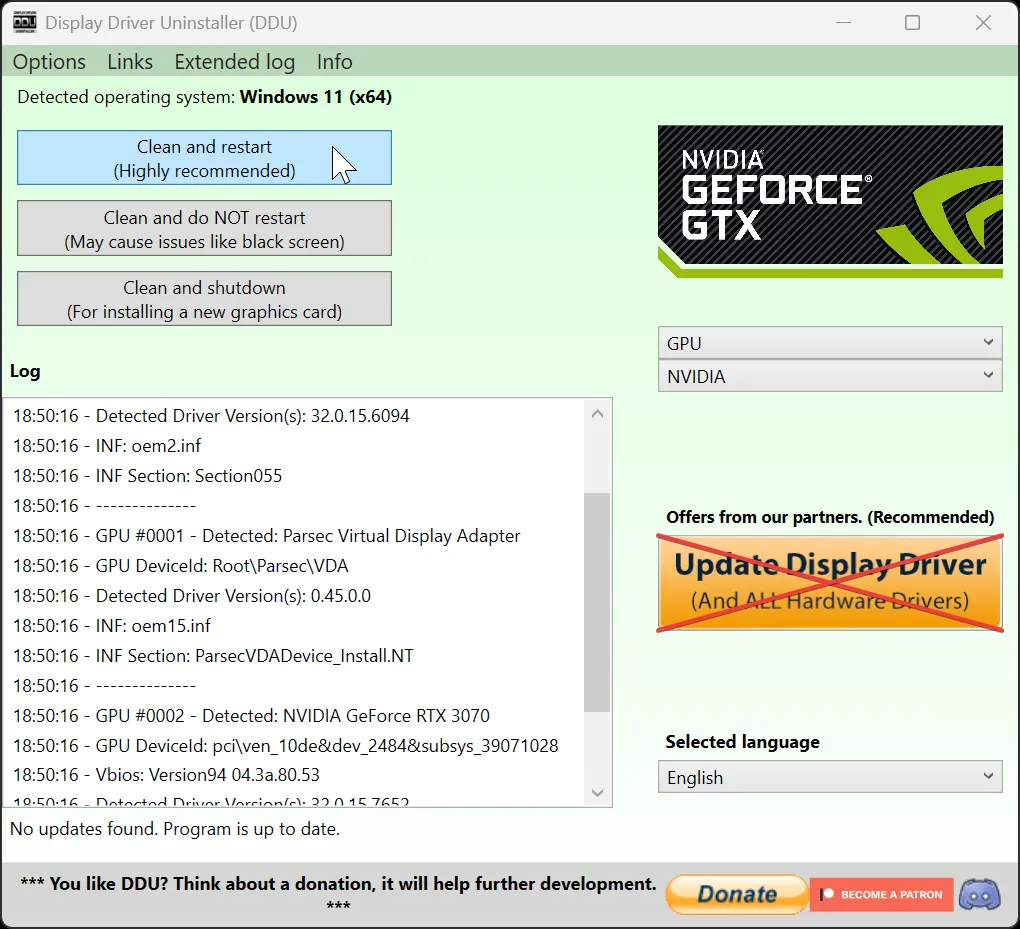Screen dimensions: 1020x929
Task: Open the NVIDIA vendor dropdown
Action: click(830, 377)
